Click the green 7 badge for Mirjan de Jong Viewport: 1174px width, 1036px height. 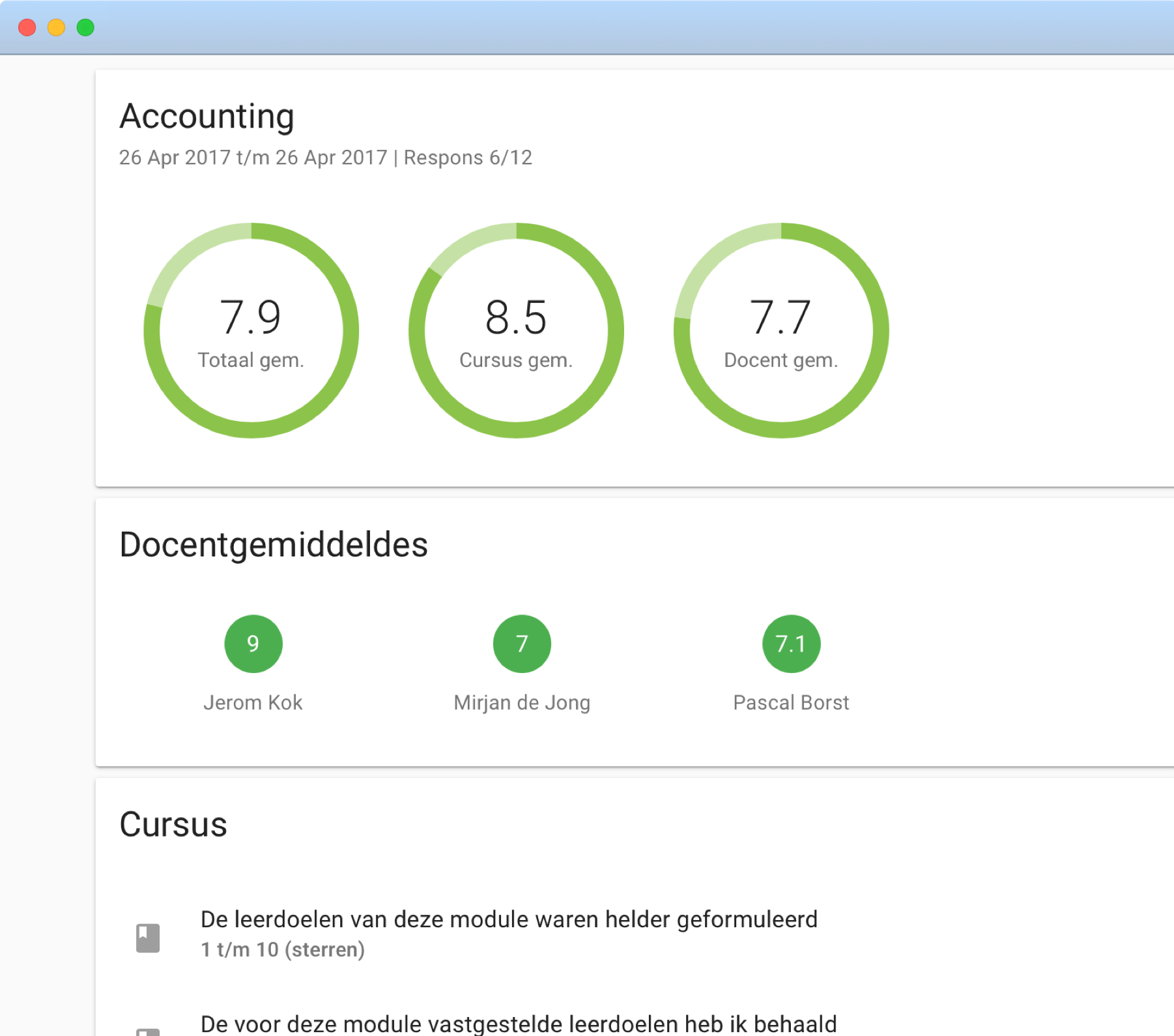[x=522, y=644]
